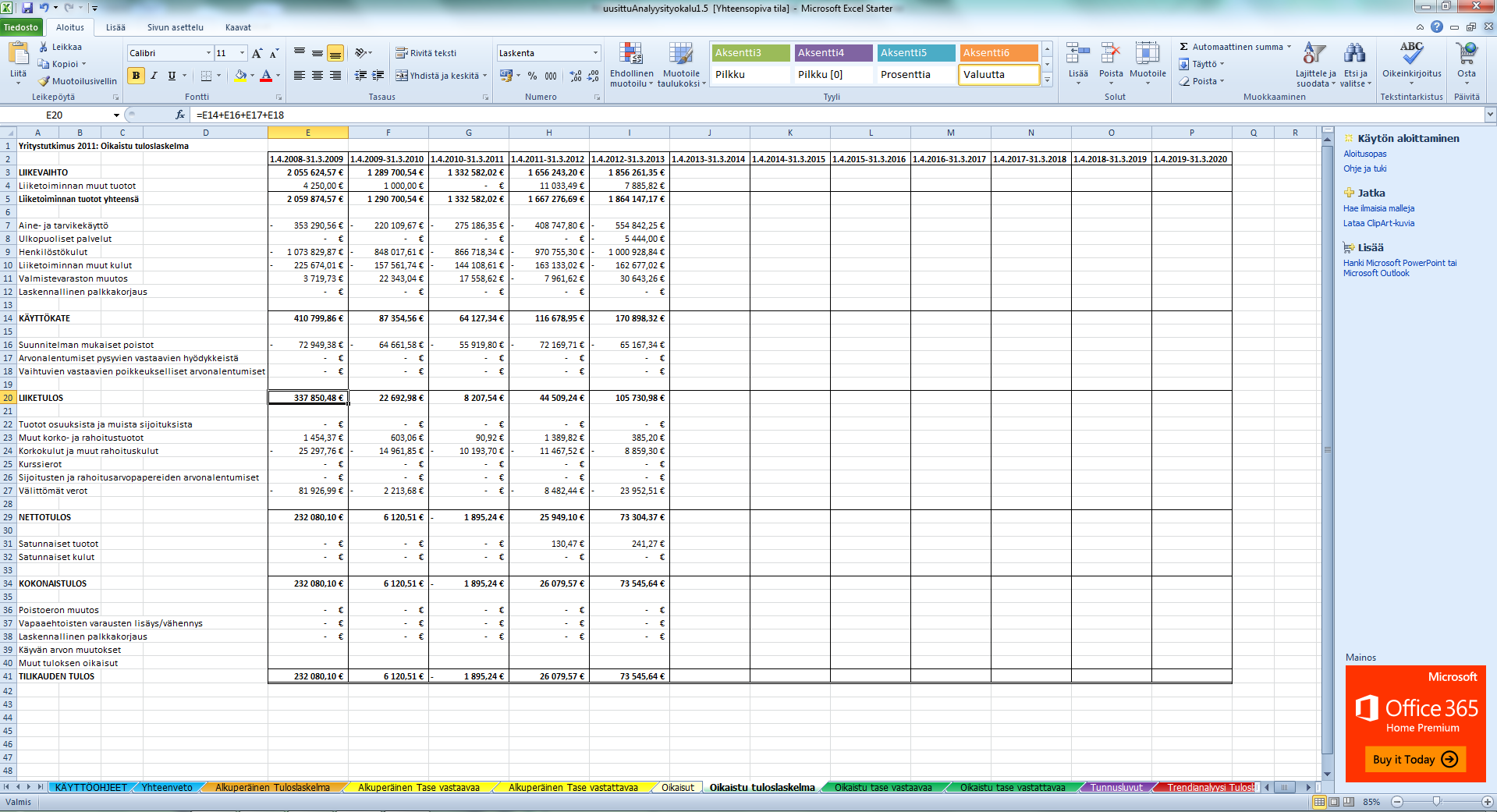The image size is (1497, 812).
Task: Toggle the middle vertical align button
Action: tap(317, 53)
